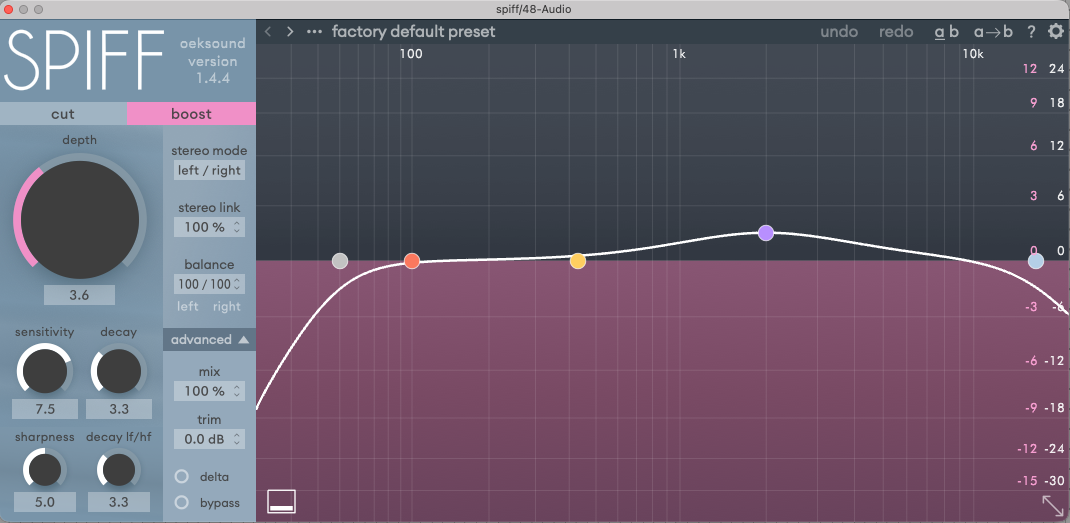Click the depth knob
This screenshot has width=1070, height=523.
tap(80, 219)
